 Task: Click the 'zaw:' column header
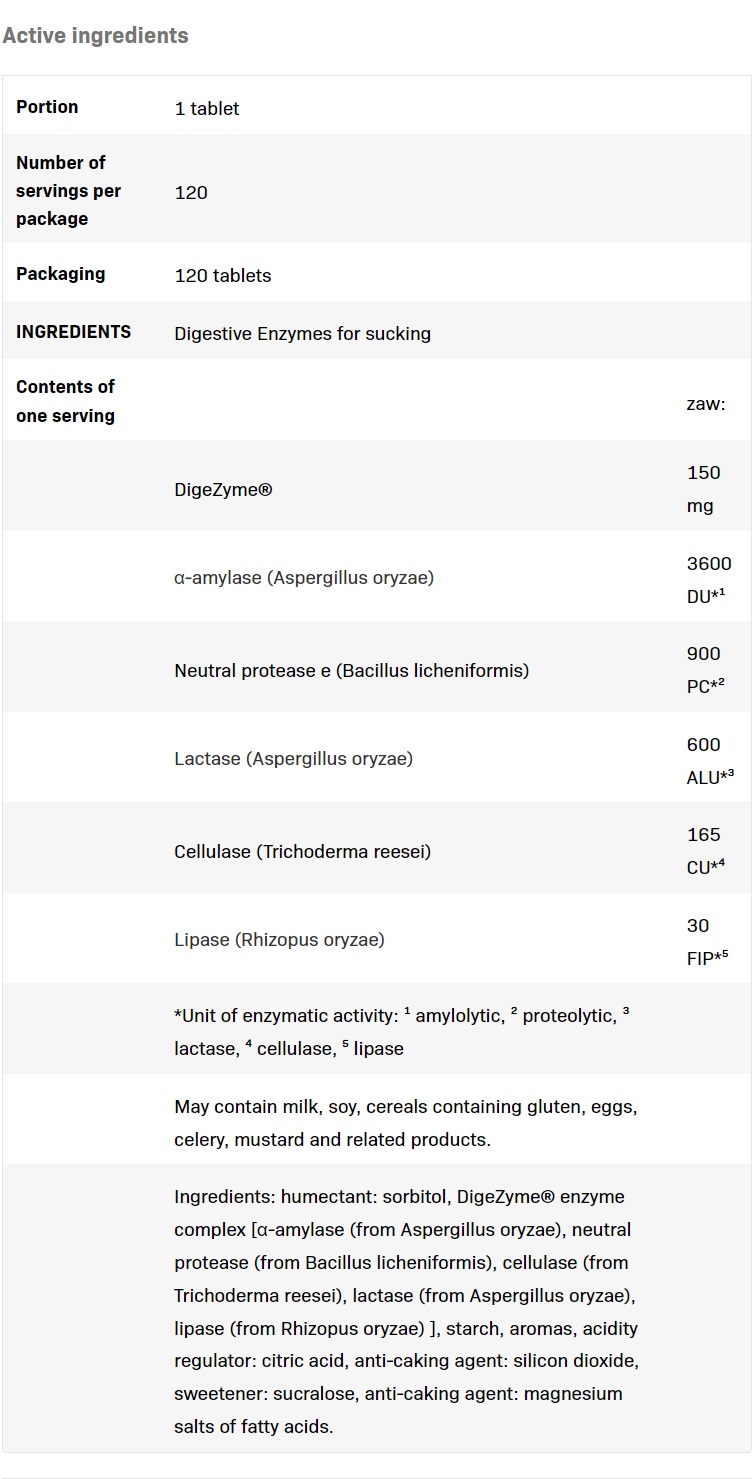[x=705, y=404]
